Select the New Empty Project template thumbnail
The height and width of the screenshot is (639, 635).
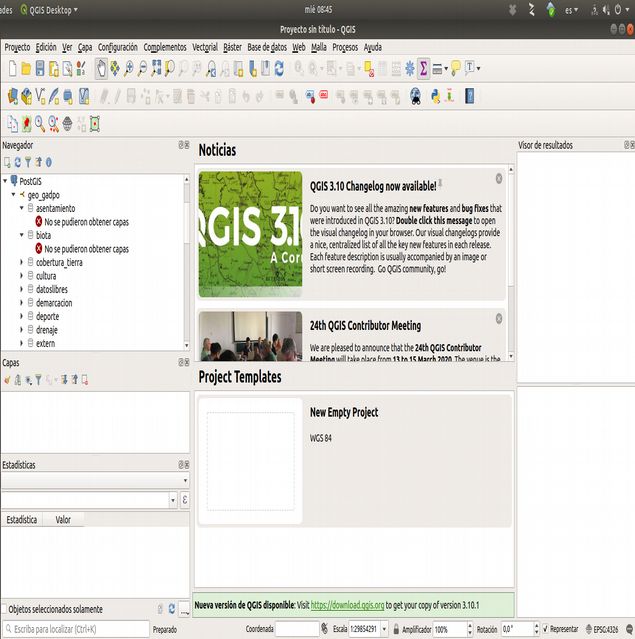[250, 461]
